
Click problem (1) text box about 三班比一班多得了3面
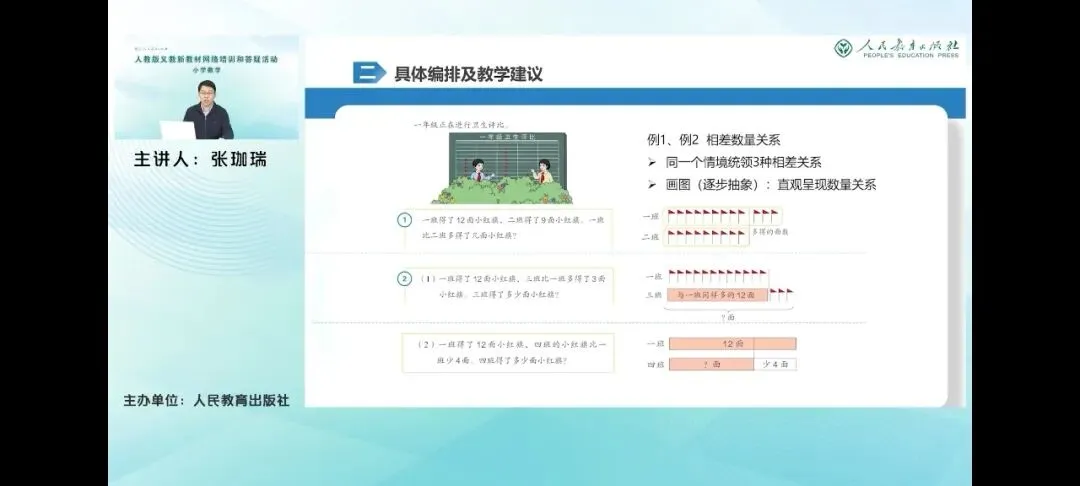click(x=508, y=286)
